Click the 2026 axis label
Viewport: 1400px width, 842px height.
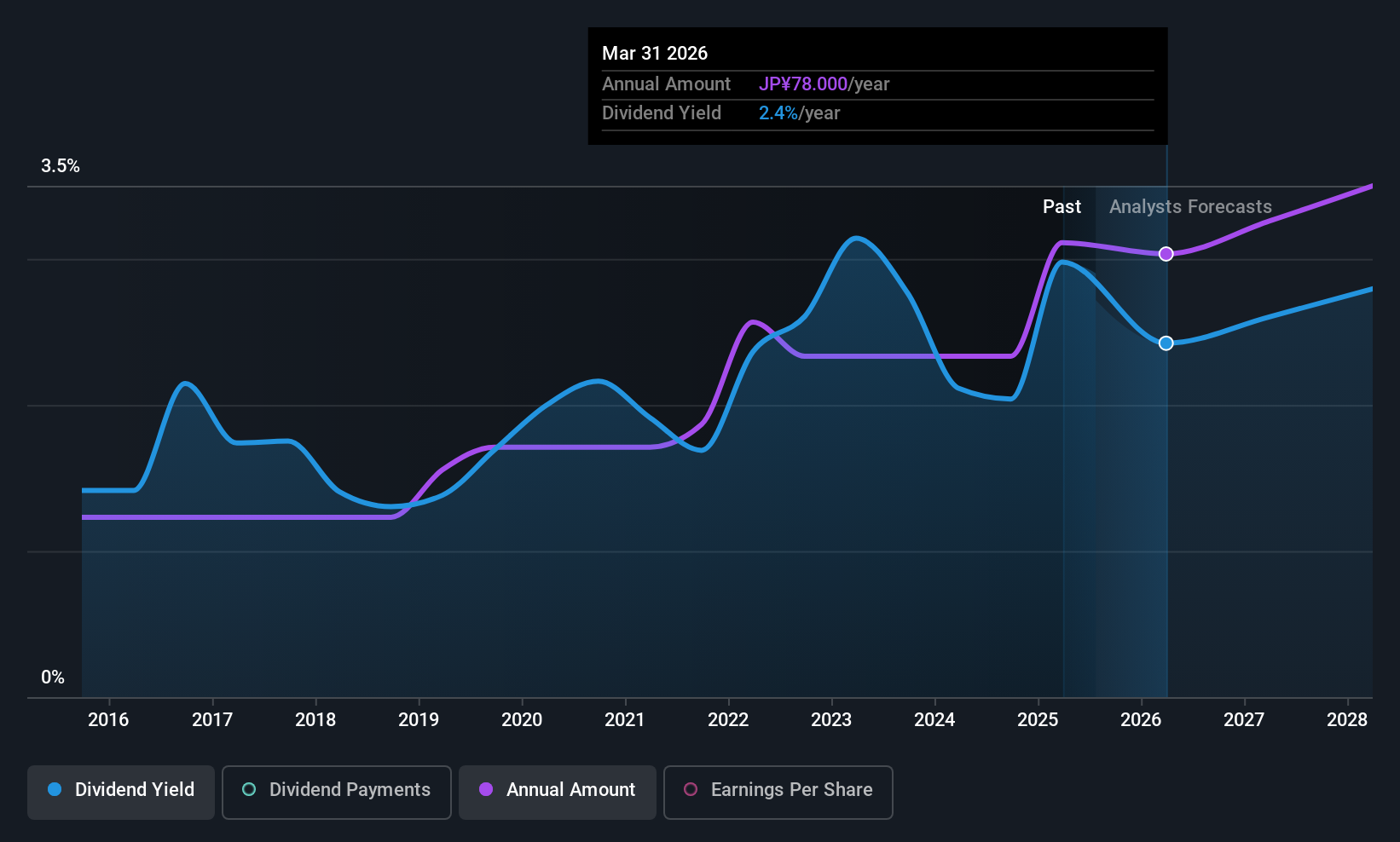coord(1141,720)
